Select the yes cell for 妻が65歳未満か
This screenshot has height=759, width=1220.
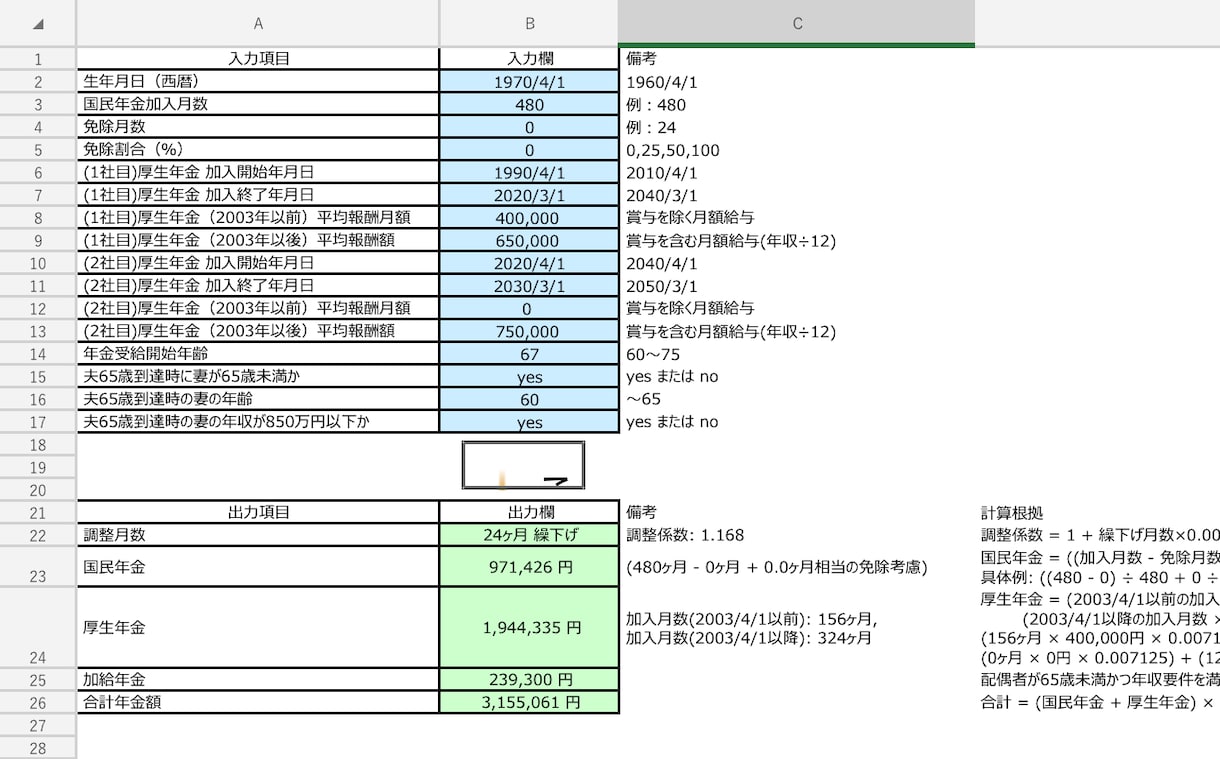coord(529,377)
